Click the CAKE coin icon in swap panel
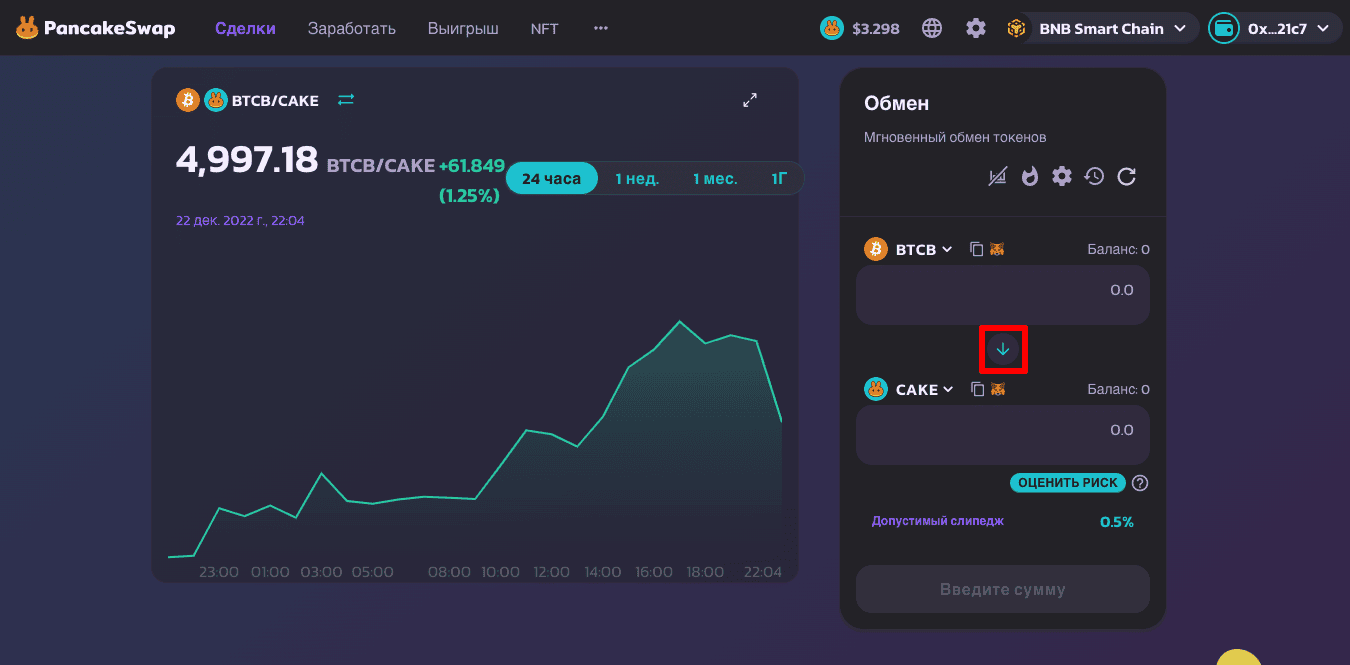Viewport: 1350px width, 665px height. (876, 389)
